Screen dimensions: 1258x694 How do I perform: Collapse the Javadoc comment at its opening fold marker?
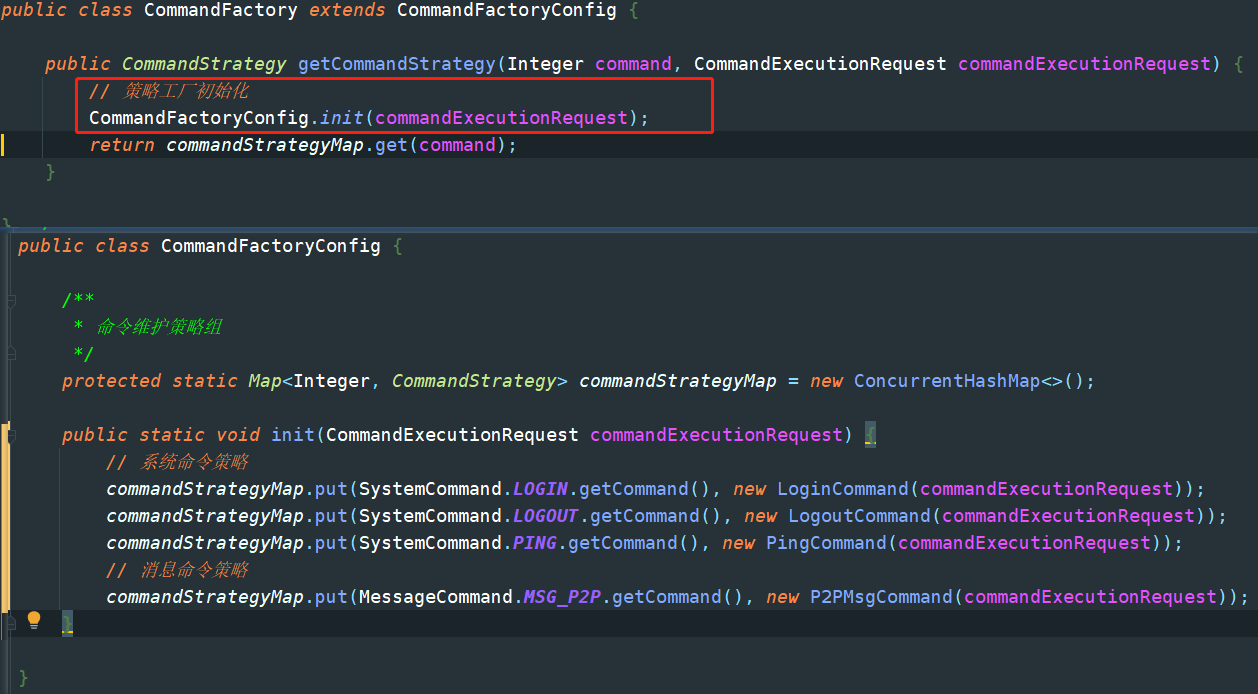(11, 300)
